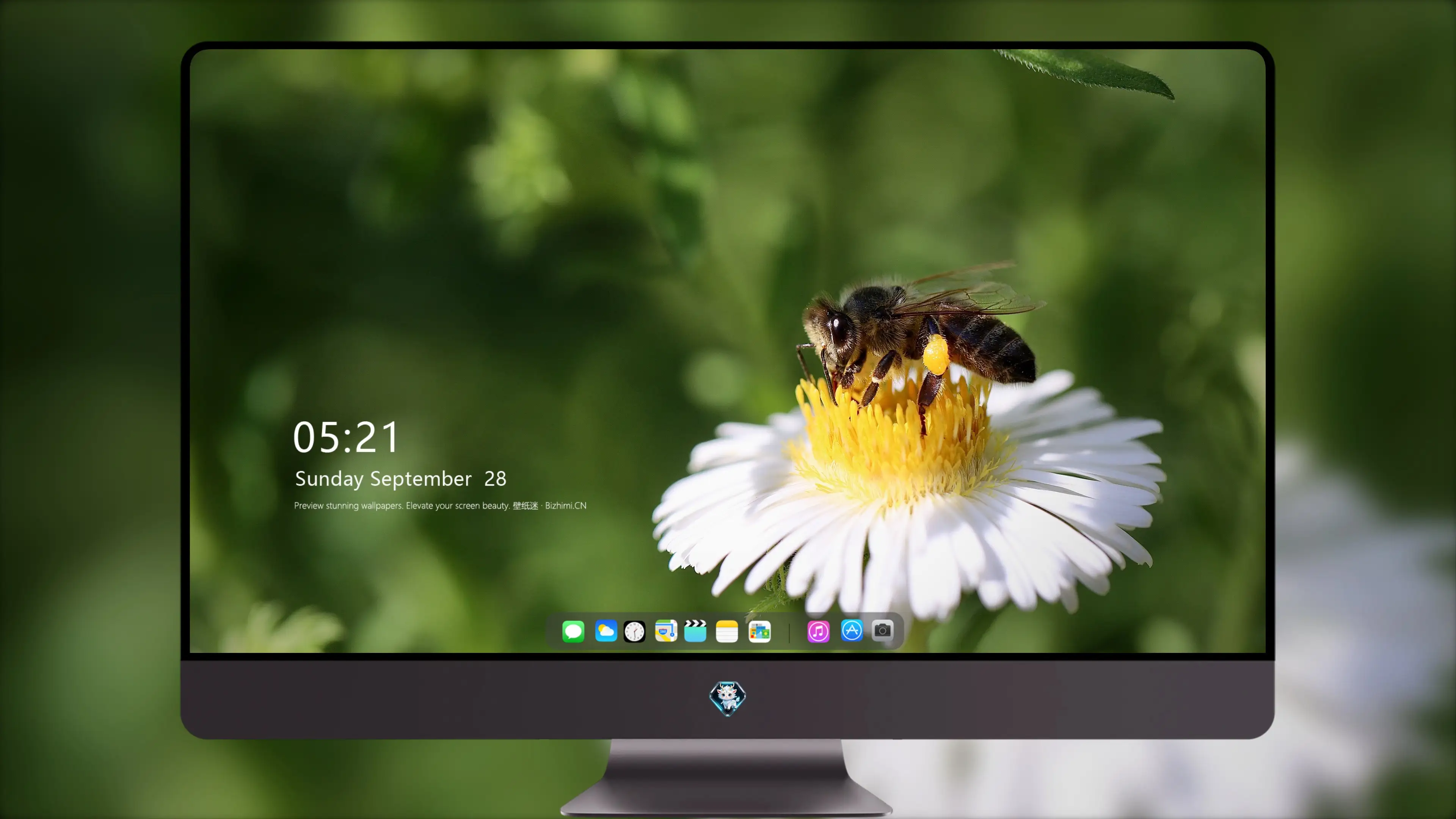Open the picture-collage app icon in the dock

(759, 631)
